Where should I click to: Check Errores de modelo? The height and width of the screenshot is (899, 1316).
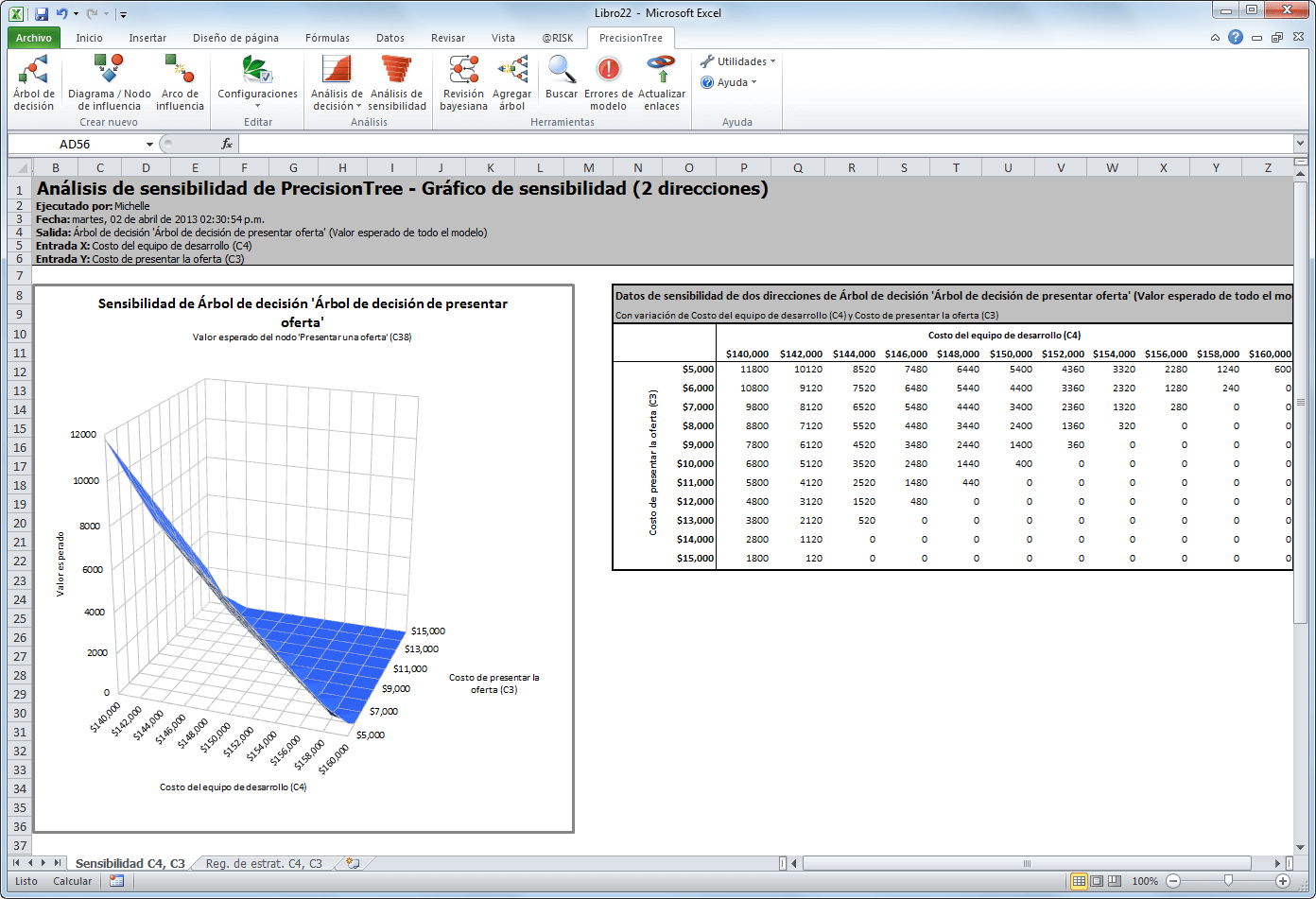pyautogui.click(x=609, y=83)
